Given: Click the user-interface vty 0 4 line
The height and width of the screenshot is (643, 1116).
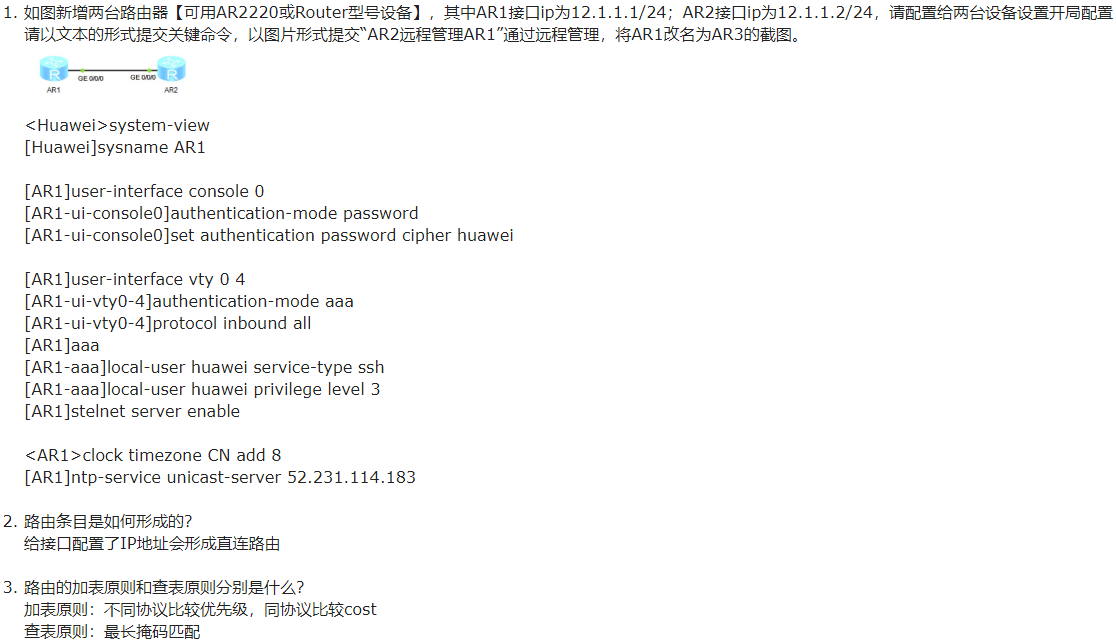Looking at the screenshot, I should coord(135,279).
